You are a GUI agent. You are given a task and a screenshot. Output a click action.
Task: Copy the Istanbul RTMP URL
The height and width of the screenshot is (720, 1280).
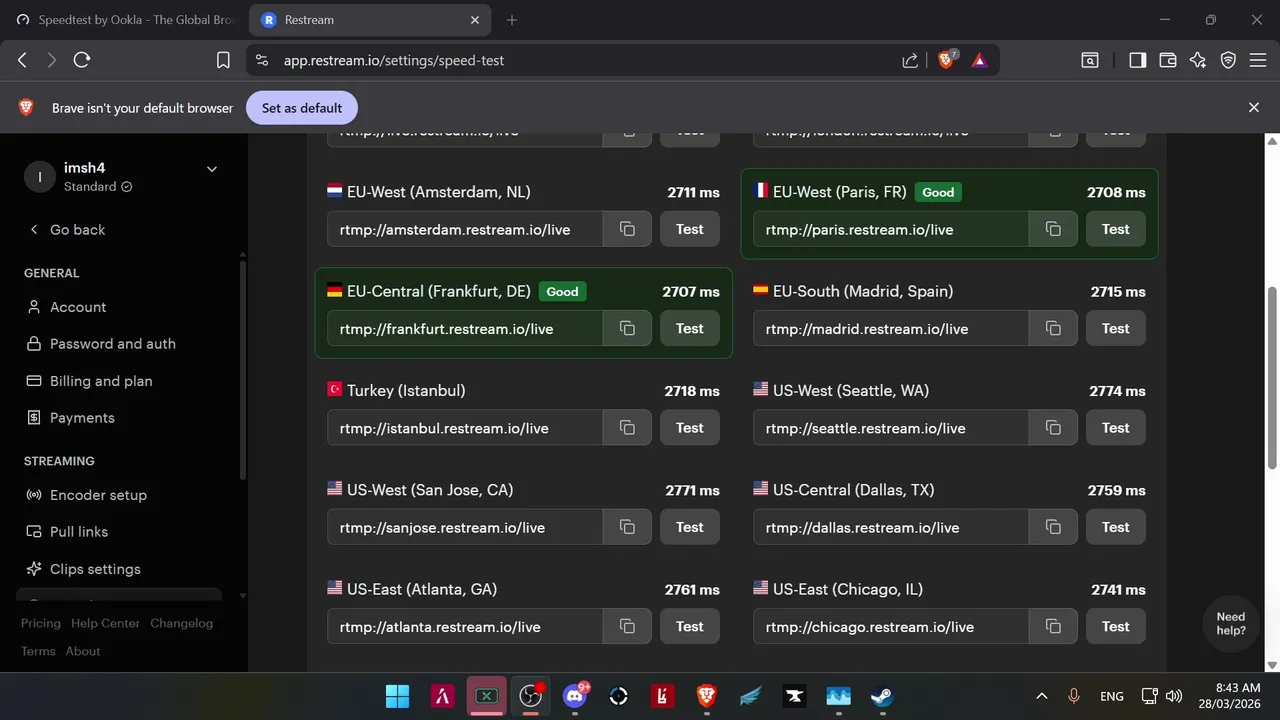pos(627,428)
